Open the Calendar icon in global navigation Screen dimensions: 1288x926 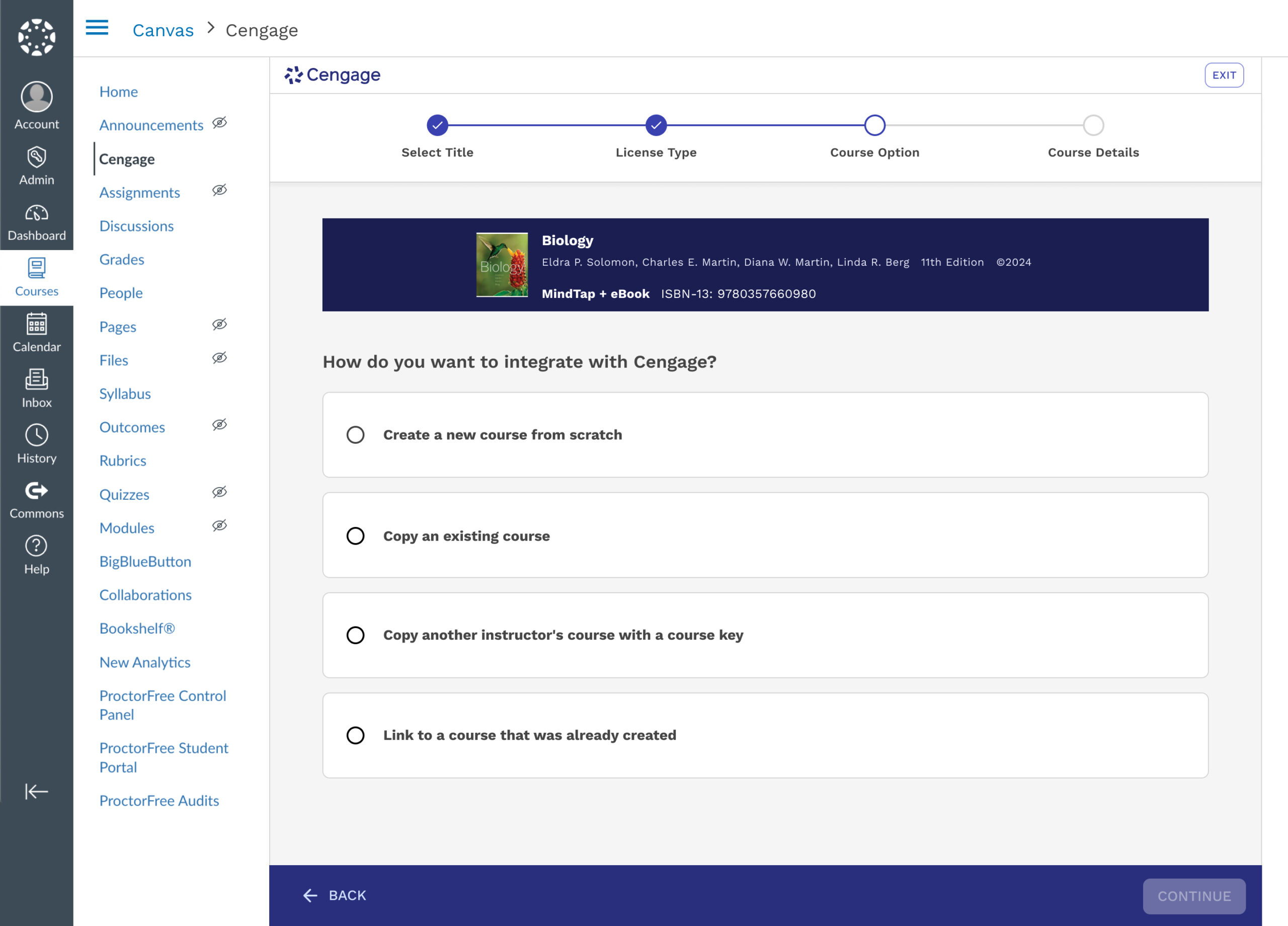36,324
